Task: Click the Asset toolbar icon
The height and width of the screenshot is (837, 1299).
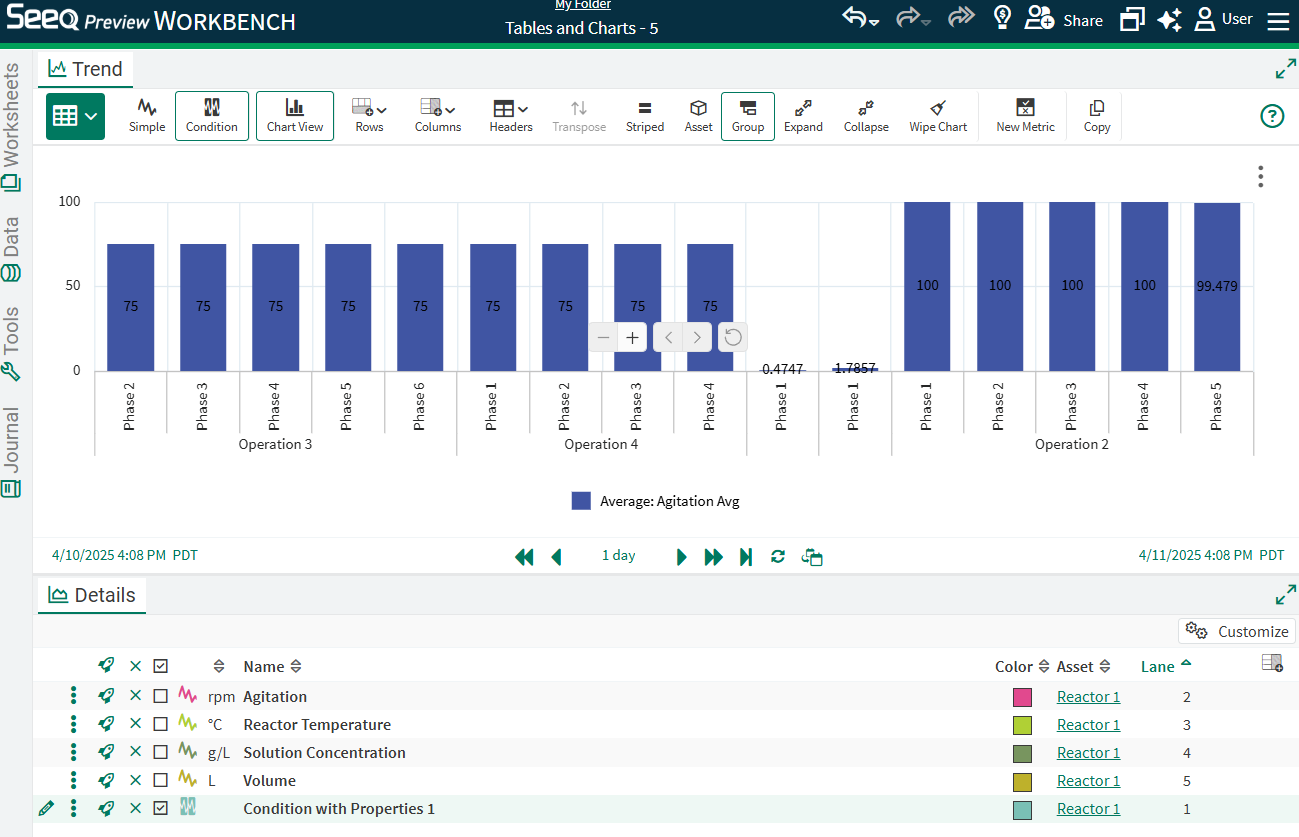Action: (698, 115)
